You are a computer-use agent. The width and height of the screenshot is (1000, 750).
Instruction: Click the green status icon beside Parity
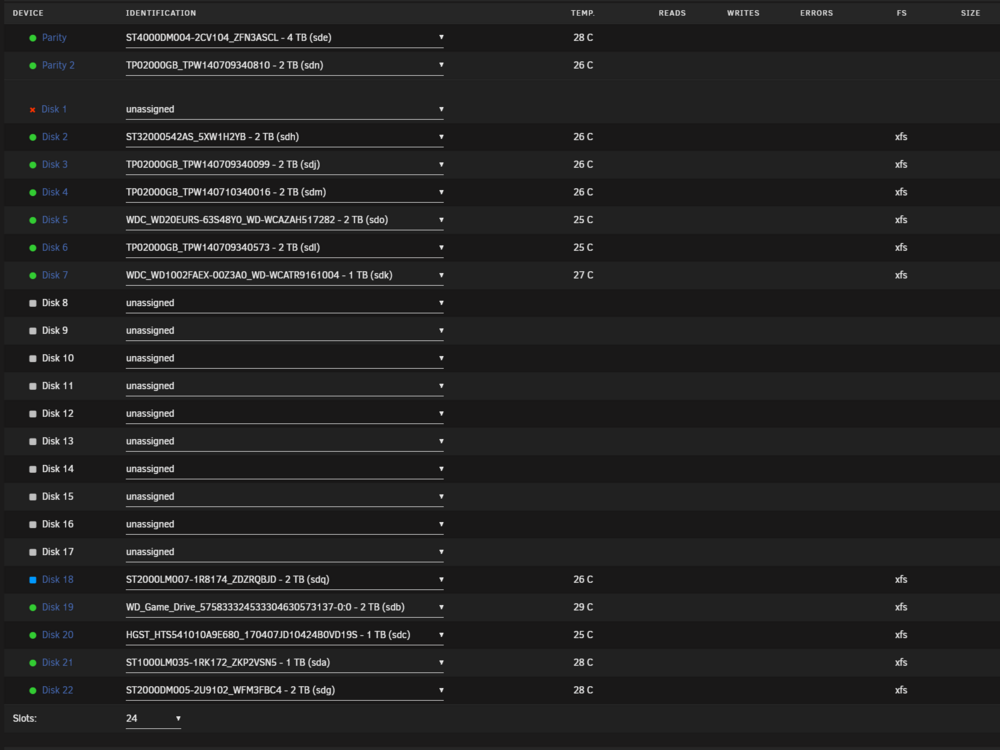click(33, 38)
